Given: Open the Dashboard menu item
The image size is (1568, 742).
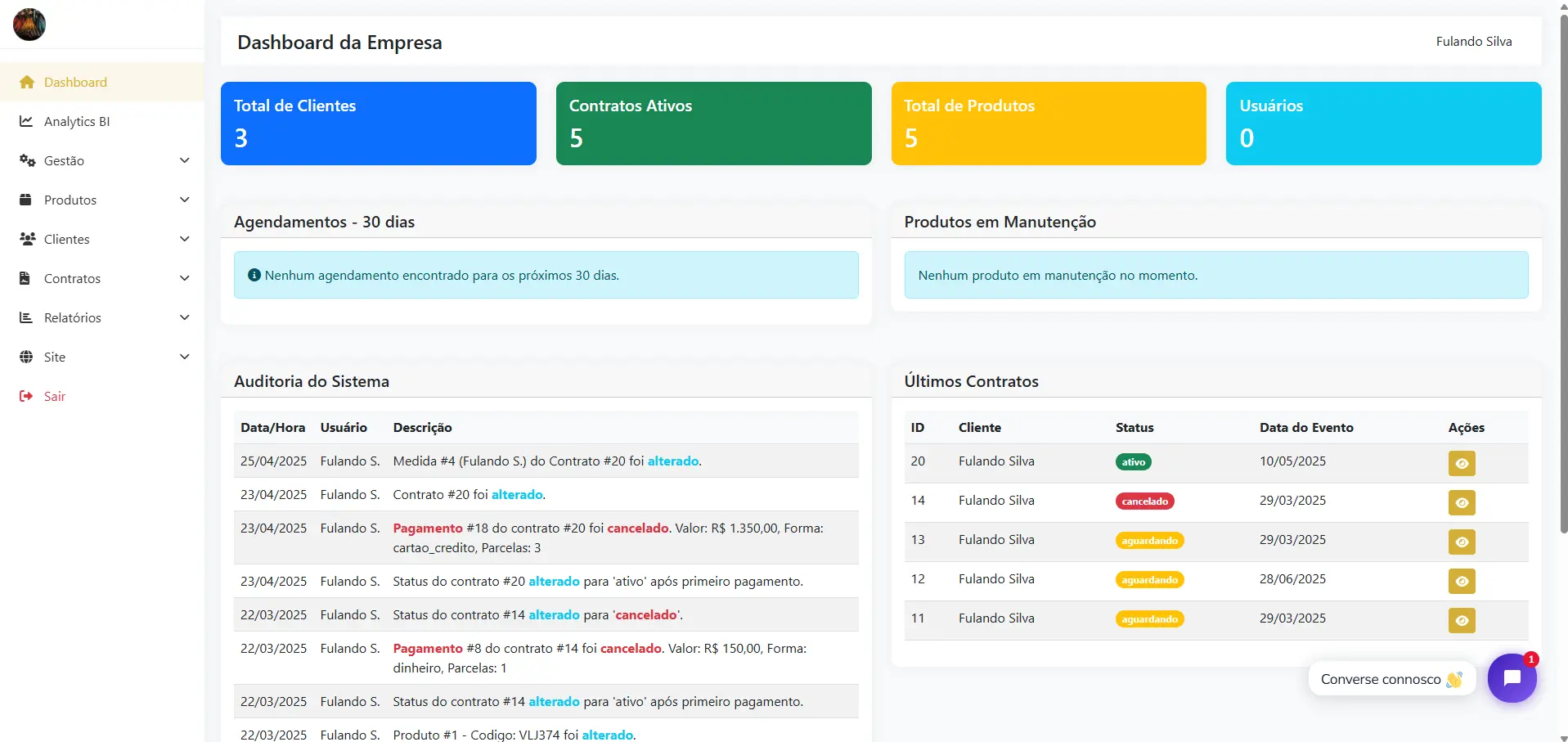Looking at the screenshot, I should 102,82.
